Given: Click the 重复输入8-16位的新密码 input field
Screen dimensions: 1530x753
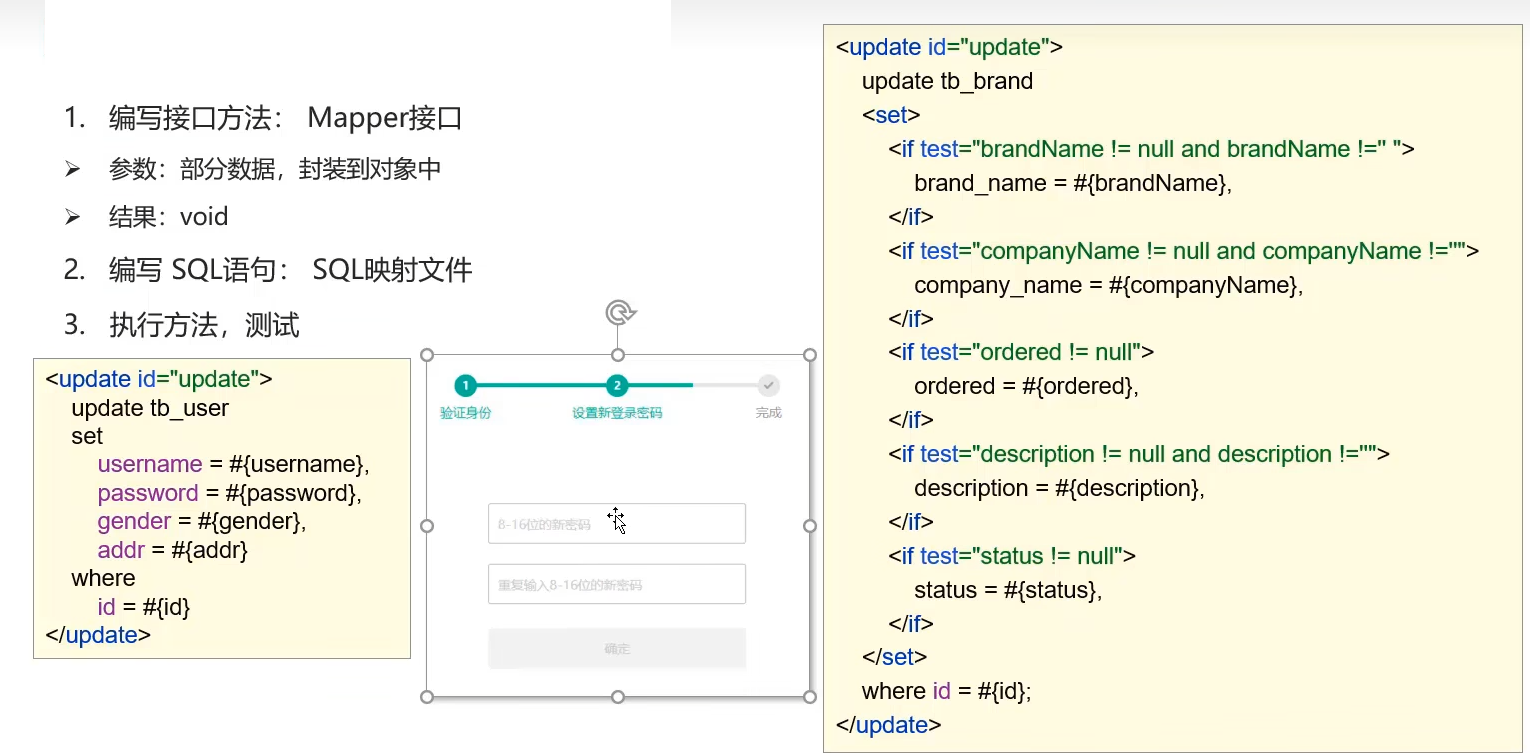Looking at the screenshot, I should [x=617, y=584].
